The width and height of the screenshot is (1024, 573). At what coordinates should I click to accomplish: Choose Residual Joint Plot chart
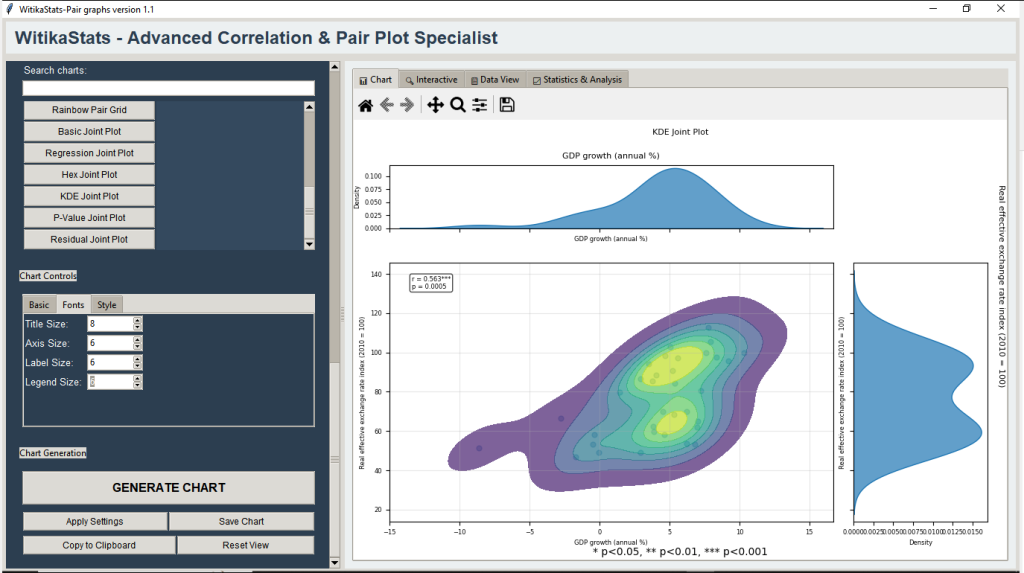(x=89, y=239)
